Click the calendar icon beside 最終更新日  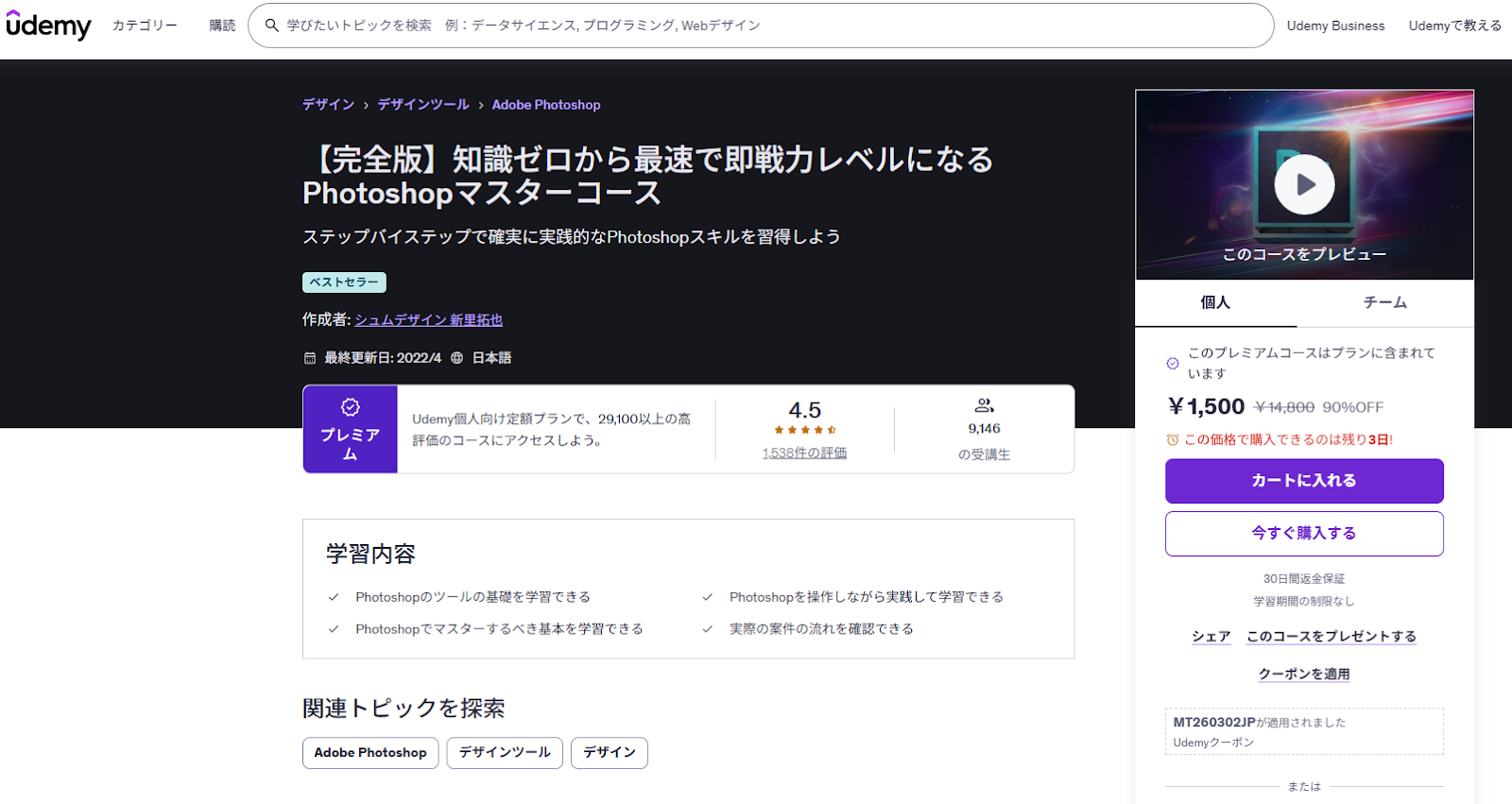tap(309, 358)
